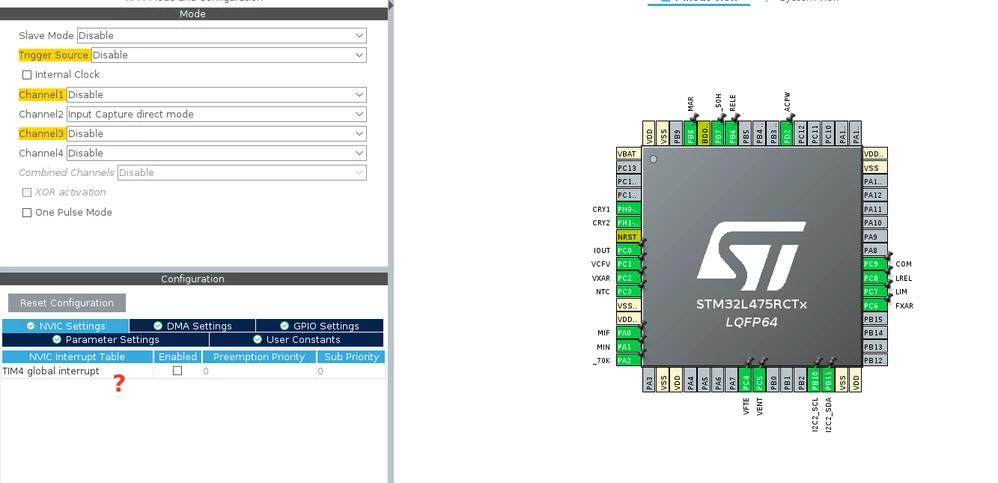Select the NRST pin

pos(628,237)
